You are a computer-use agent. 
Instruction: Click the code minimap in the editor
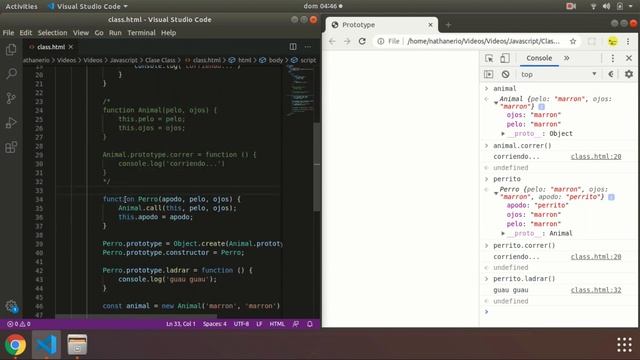coord(300,92)
